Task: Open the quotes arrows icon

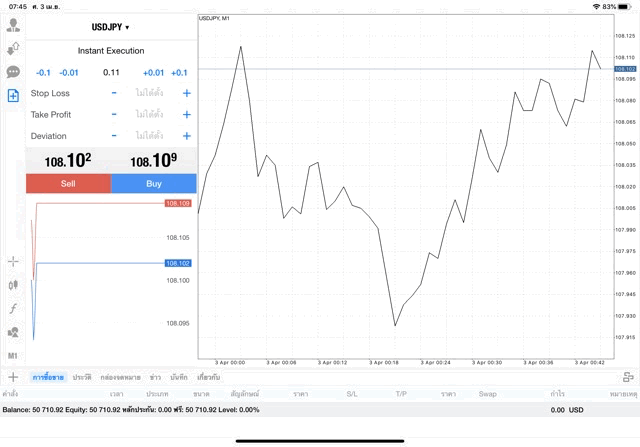Action: 13,48
